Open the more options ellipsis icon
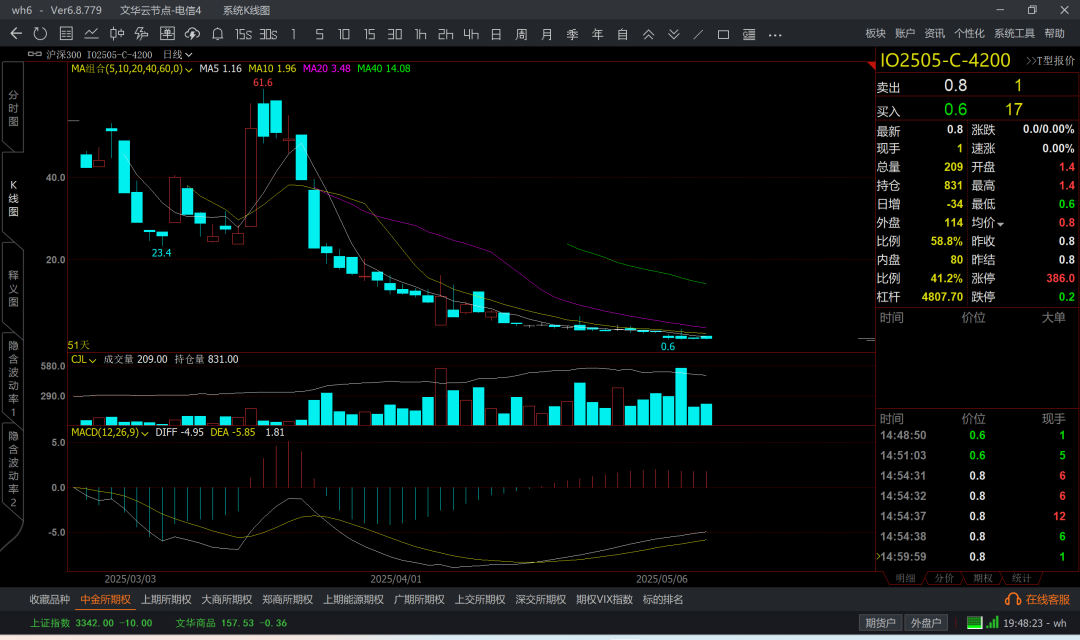 [x=775, y=34]
